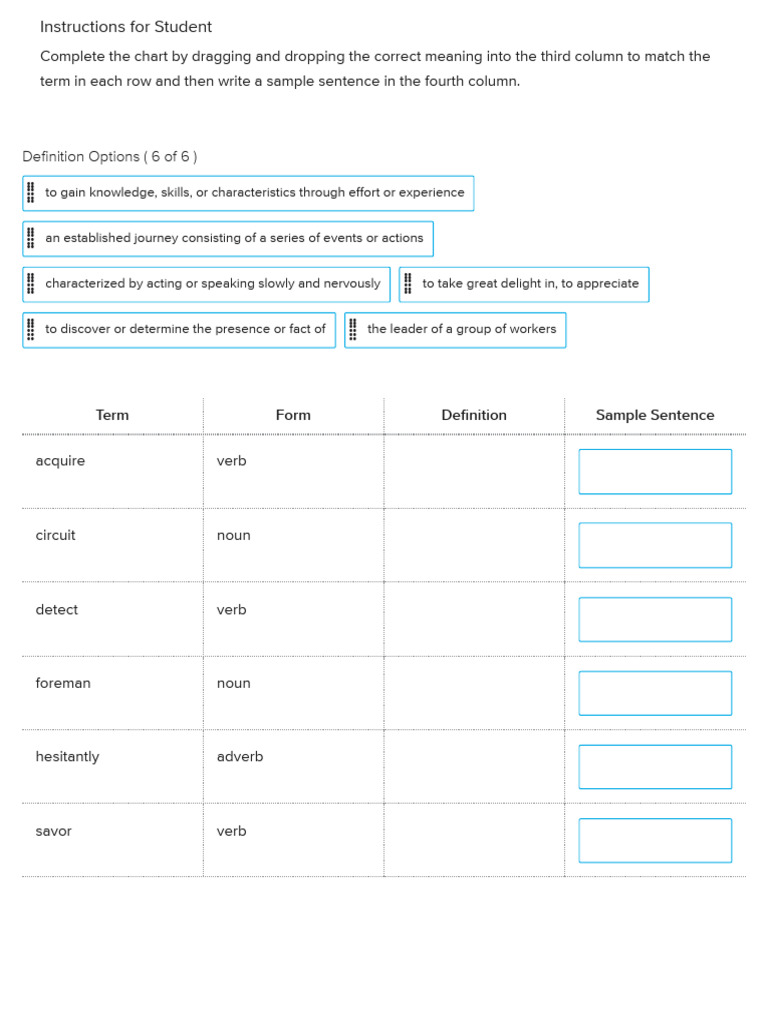Screen dimensions: 768x1024
Task: Click drag handle of 'an established journey' option
Action: (x=31, y=238)
